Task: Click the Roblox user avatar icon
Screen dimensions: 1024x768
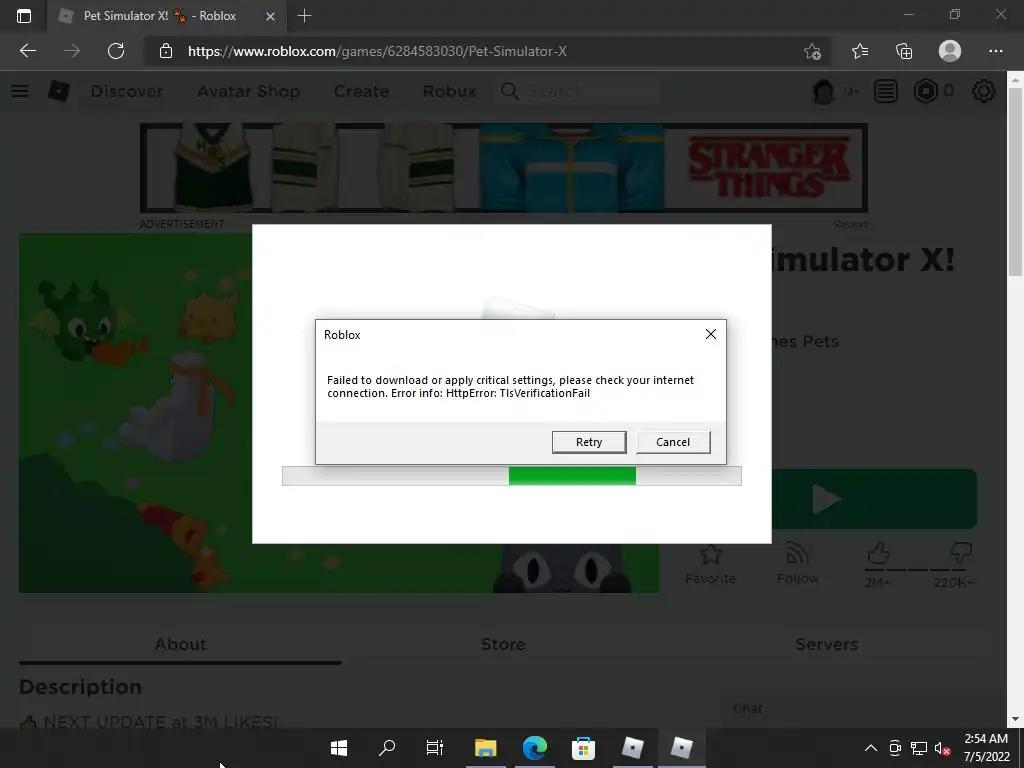Action: pos(823,91)
